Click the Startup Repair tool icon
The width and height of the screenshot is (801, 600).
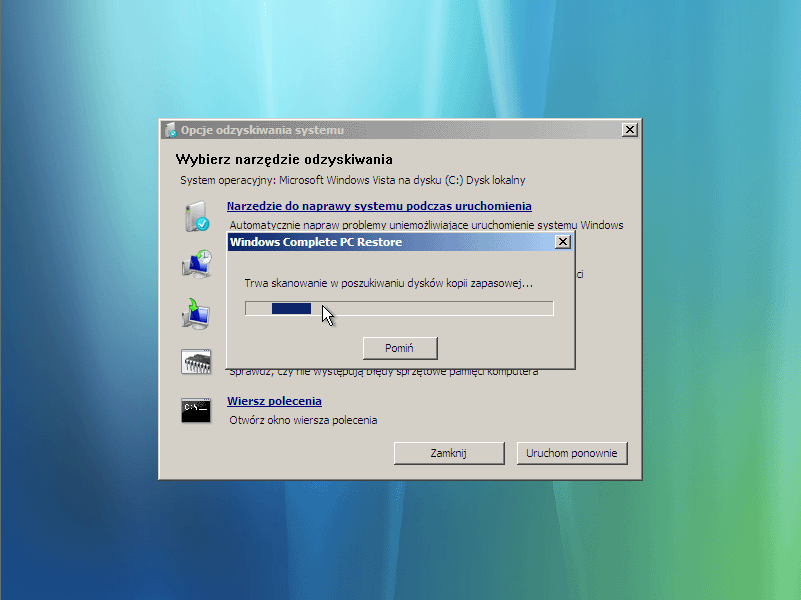tap(197, 216)
